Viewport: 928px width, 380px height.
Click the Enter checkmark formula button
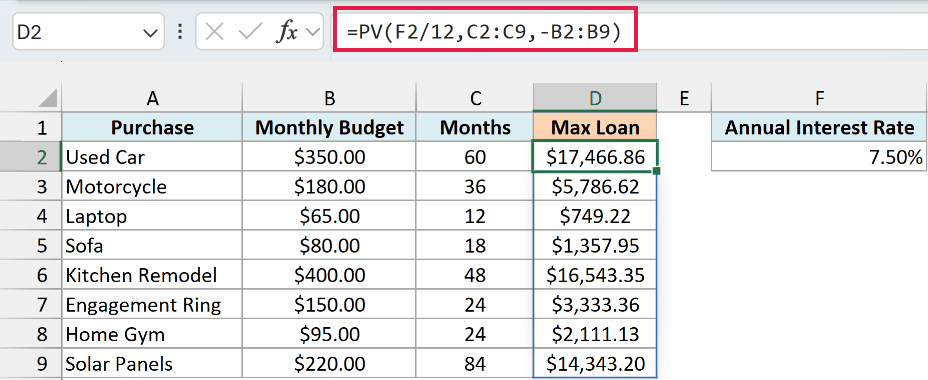coord(250,32)
